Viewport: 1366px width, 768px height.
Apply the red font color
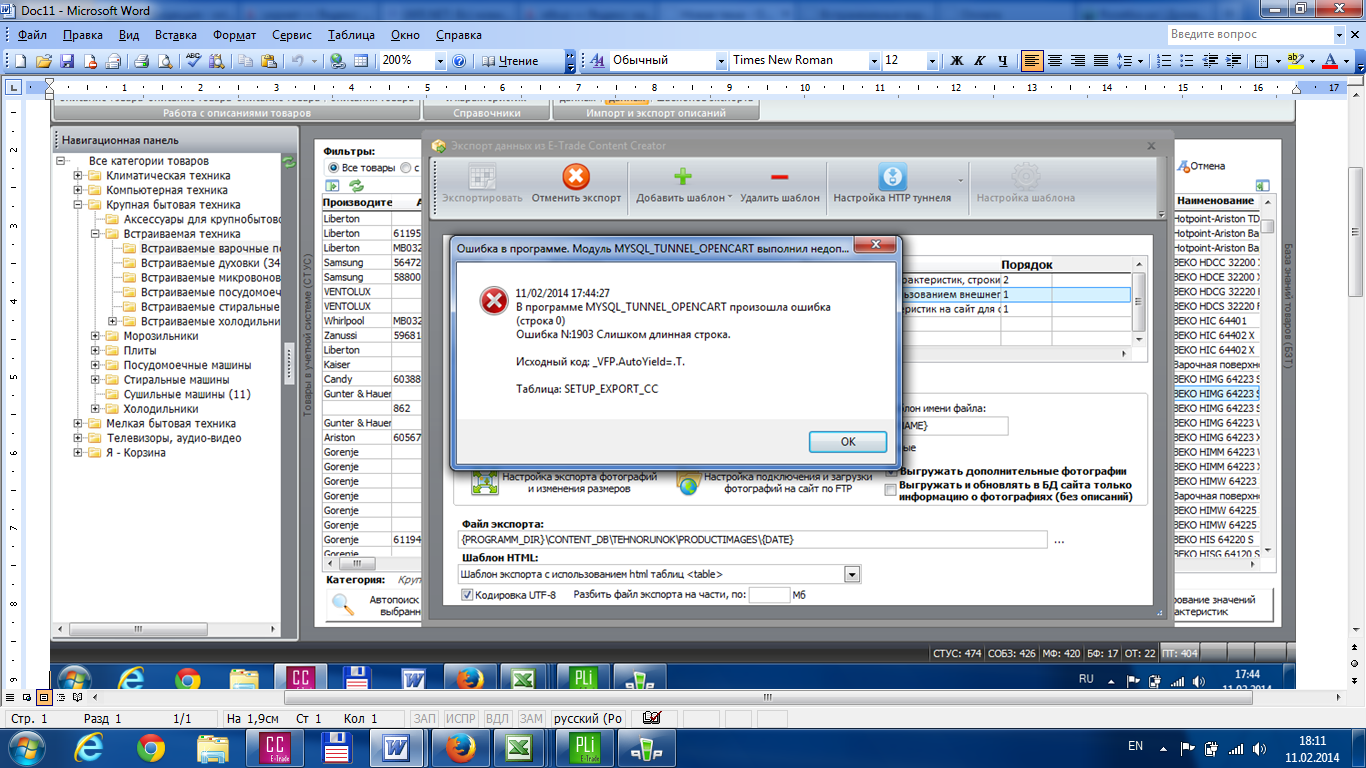(x=1330, y=61)
